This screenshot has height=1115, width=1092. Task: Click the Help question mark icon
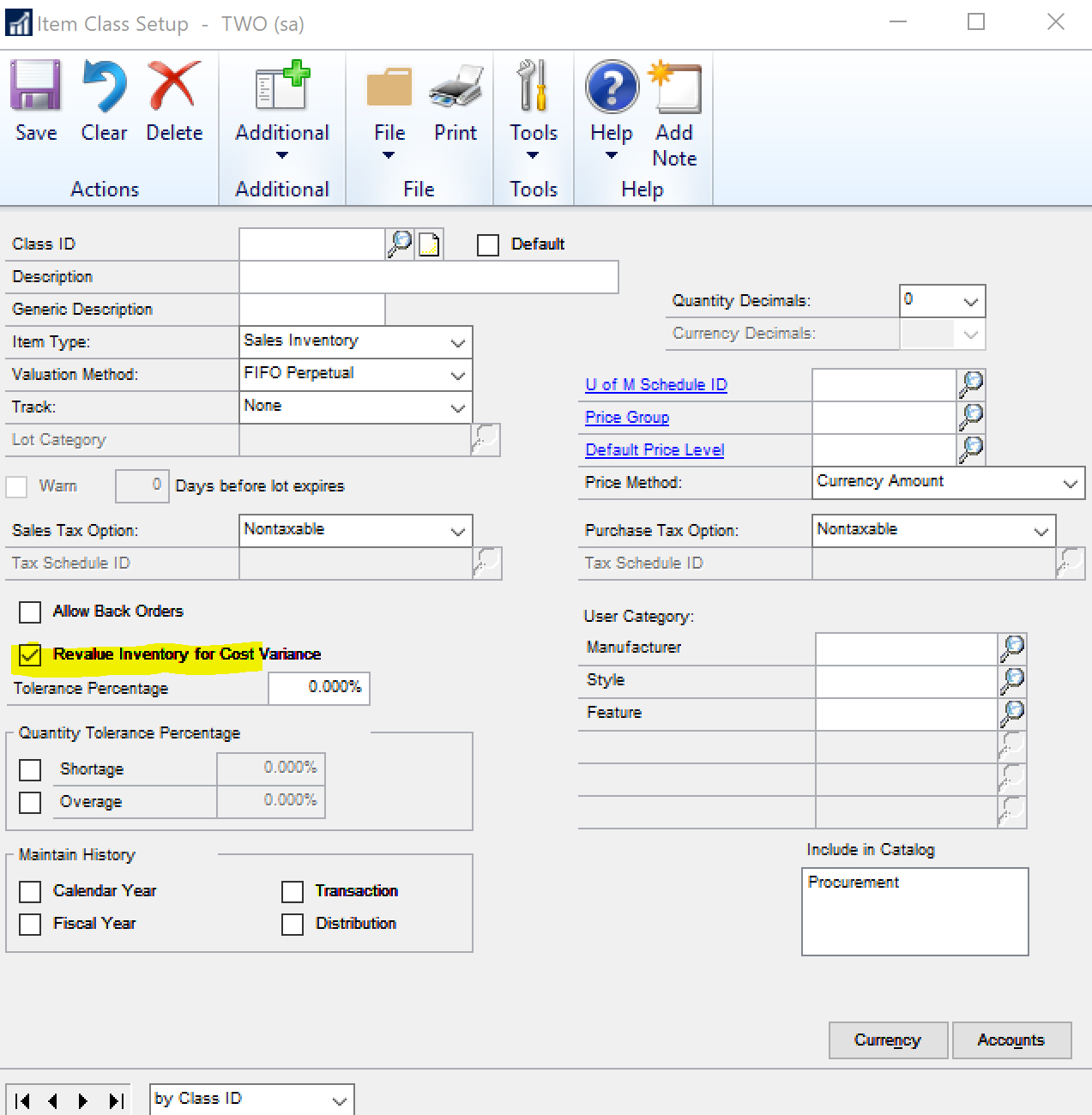612,87
